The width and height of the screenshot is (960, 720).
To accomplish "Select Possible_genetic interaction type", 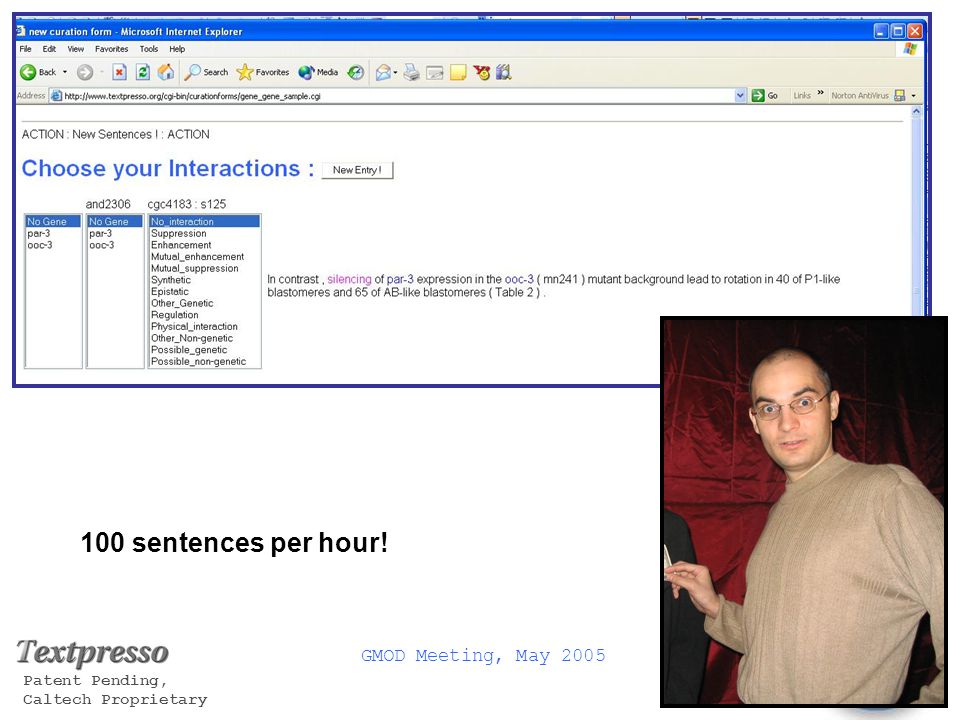I will point(204,350).
